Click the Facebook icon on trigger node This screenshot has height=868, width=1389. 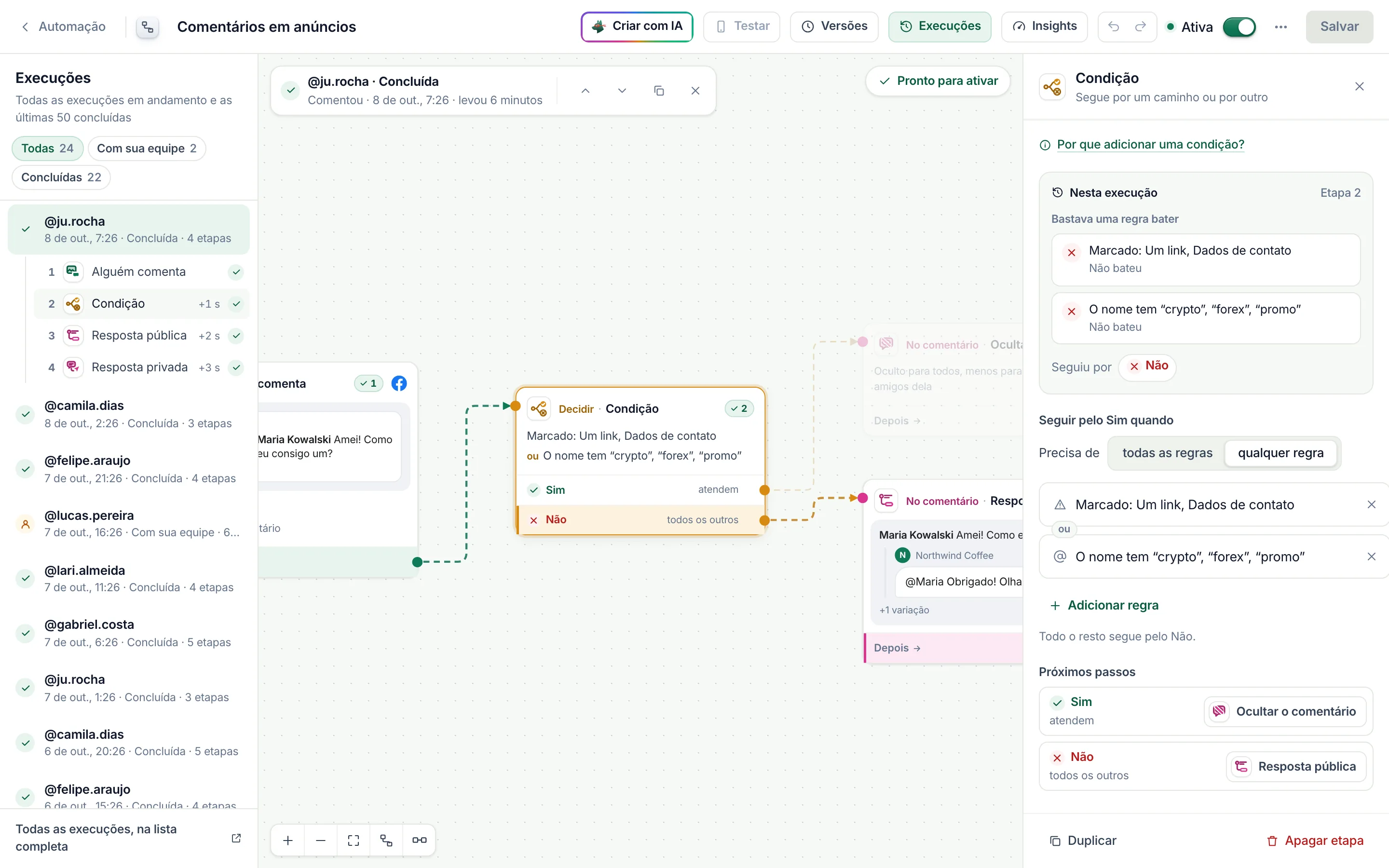(399, 383)
